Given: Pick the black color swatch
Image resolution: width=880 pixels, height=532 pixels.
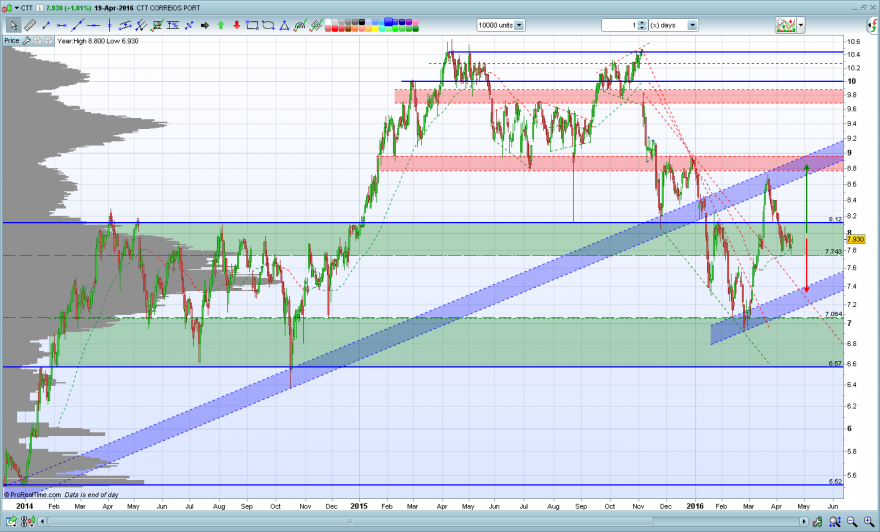Looking at the screenshot, I should [x=361, y=22].
